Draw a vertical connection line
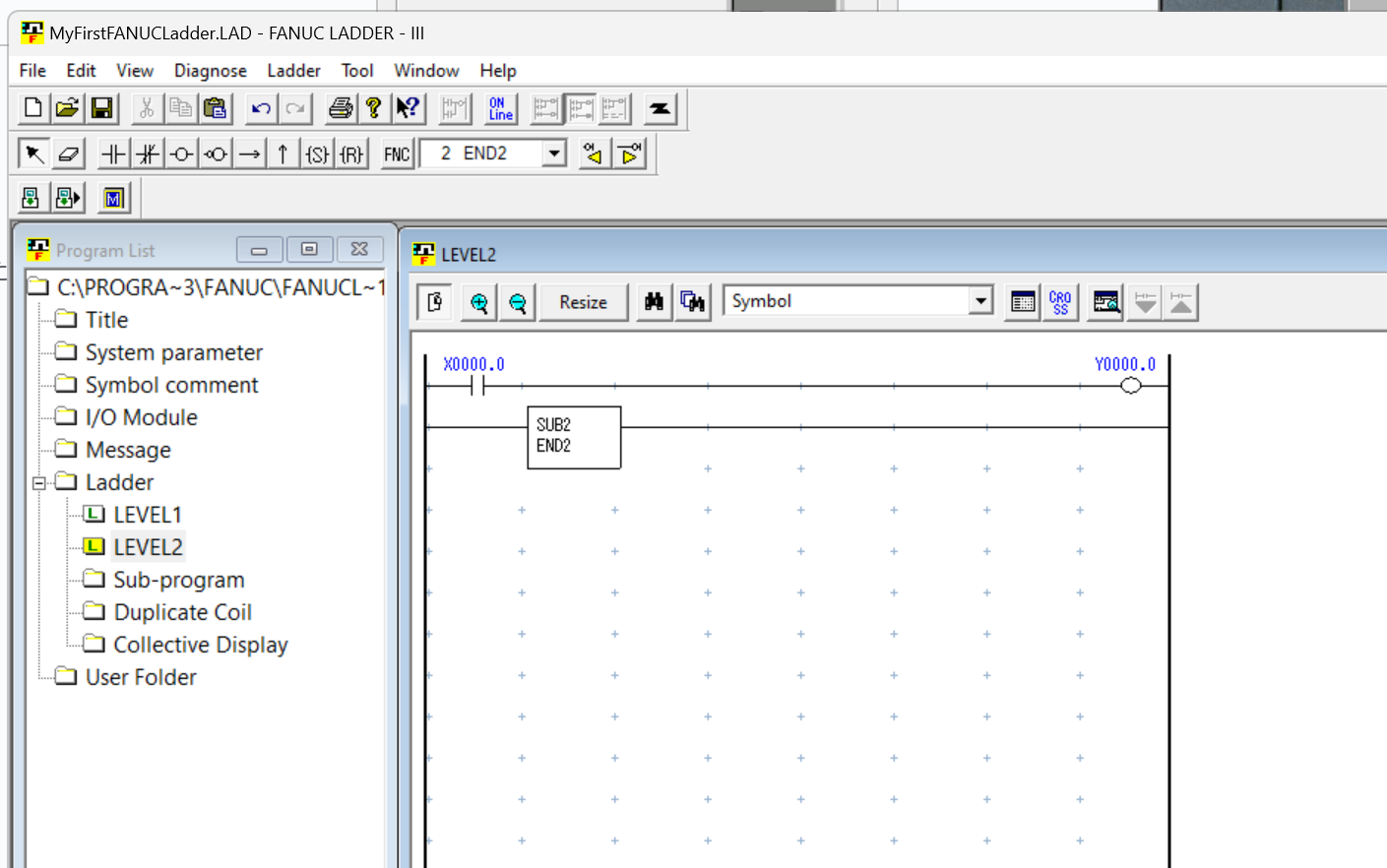Viewport: 1387px width, 868px height. click(x=284, y=154)
